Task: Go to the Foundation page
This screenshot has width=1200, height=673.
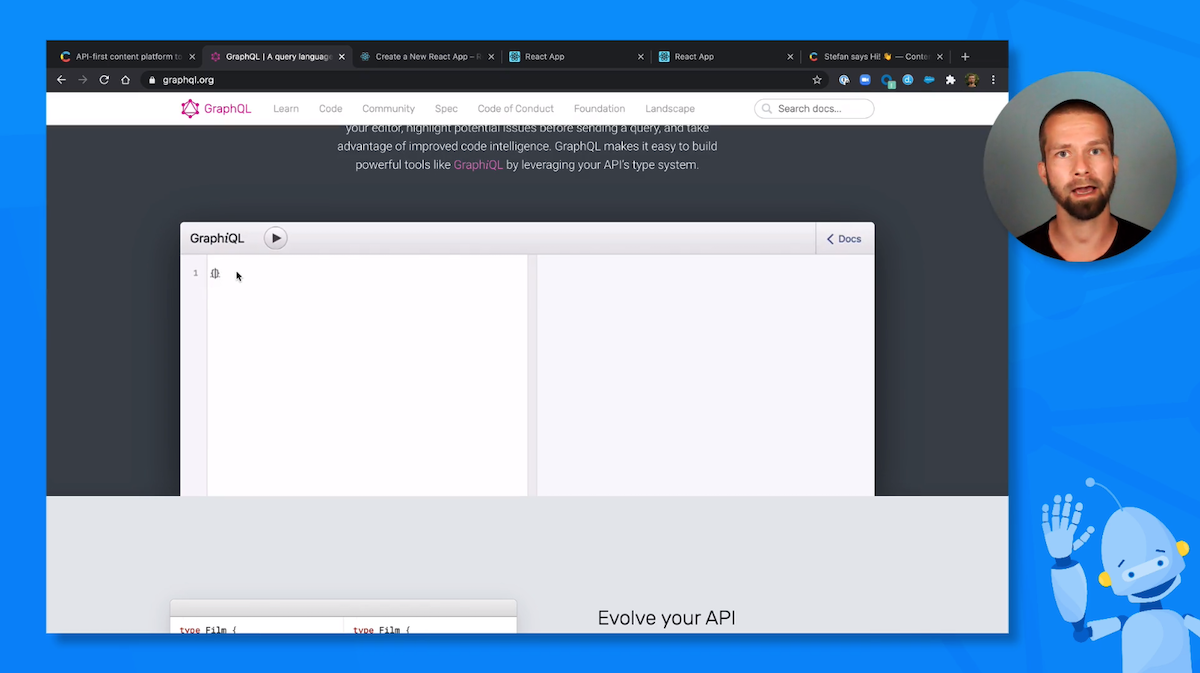Action: click(x=599, y=109)
